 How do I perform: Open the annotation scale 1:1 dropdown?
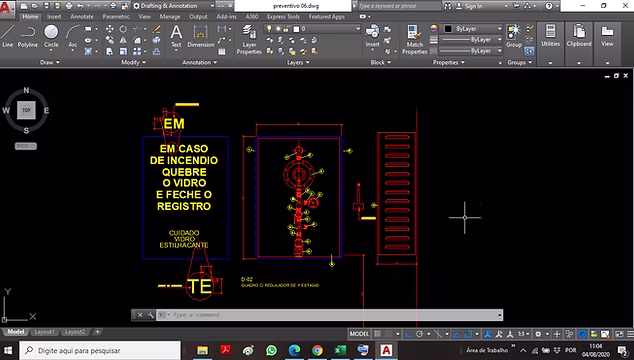tap(524, 334)
